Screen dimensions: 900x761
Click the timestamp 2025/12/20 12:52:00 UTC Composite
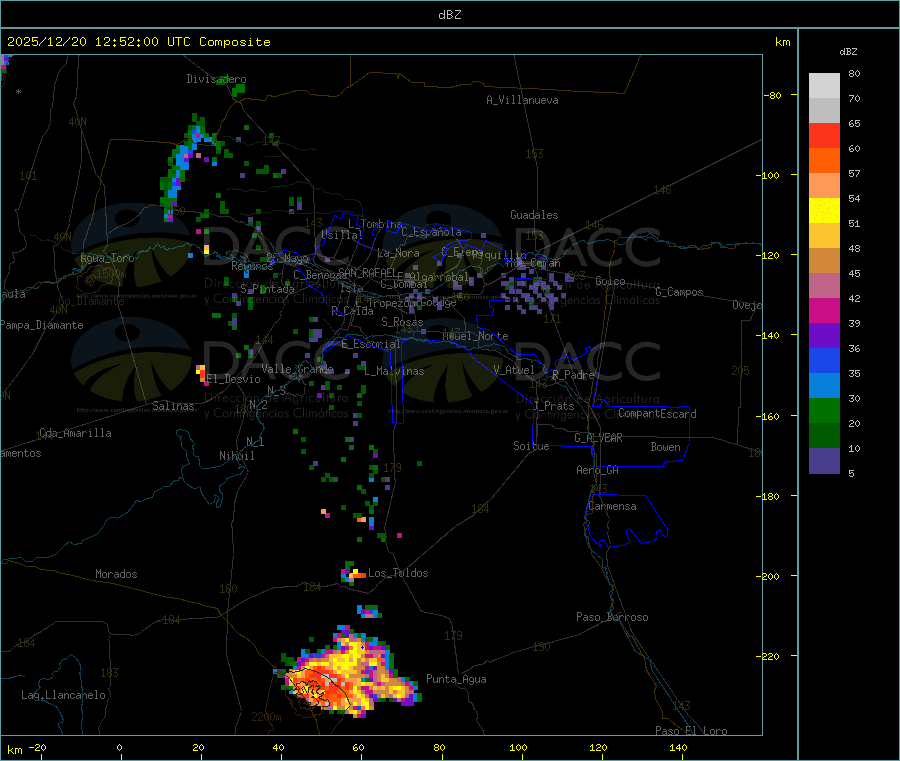(138, 42)
